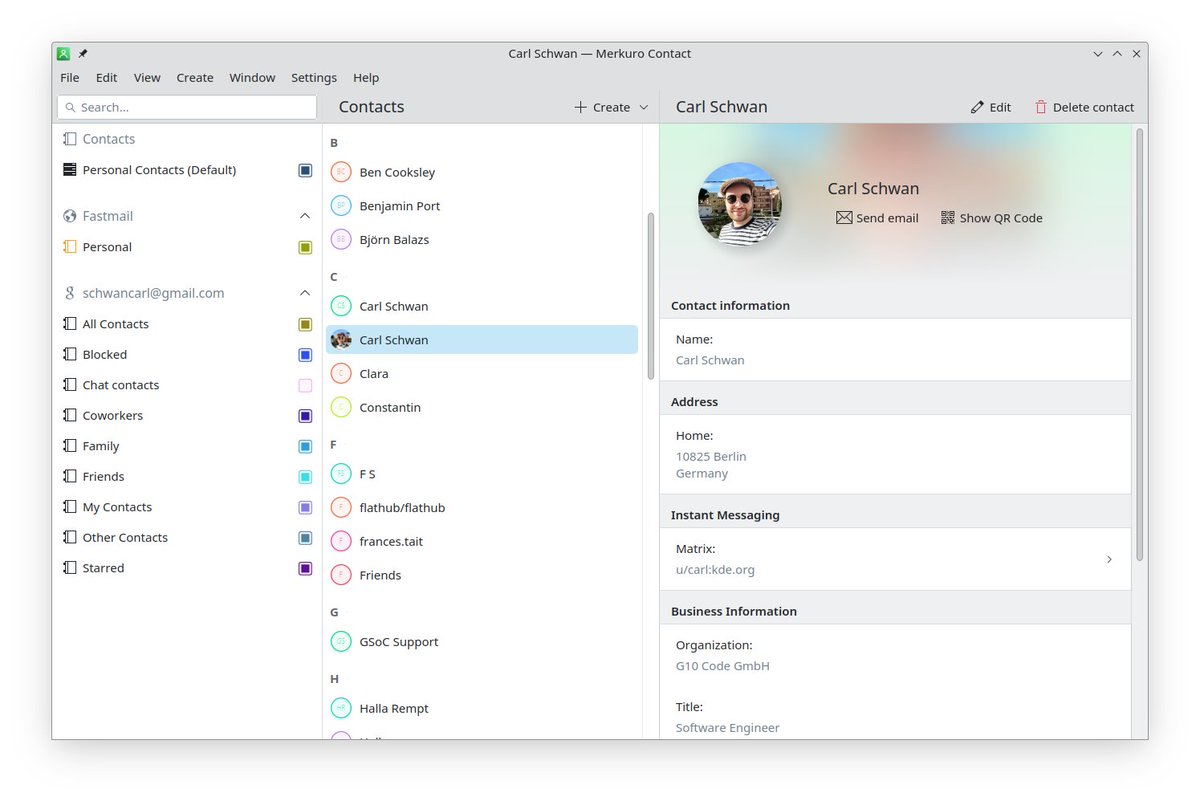Click the Fastmail Personal address book icon
This screenshot has height=801, width=1200.
click(69, 247)
